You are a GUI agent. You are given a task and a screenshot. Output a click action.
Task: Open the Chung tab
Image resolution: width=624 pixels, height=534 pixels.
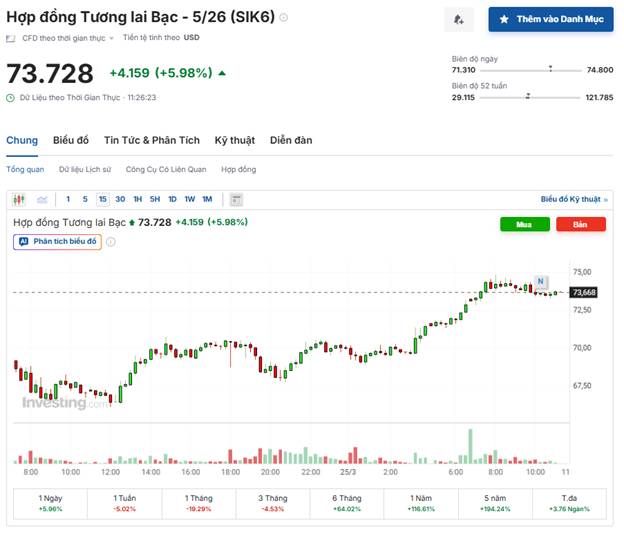22,140
